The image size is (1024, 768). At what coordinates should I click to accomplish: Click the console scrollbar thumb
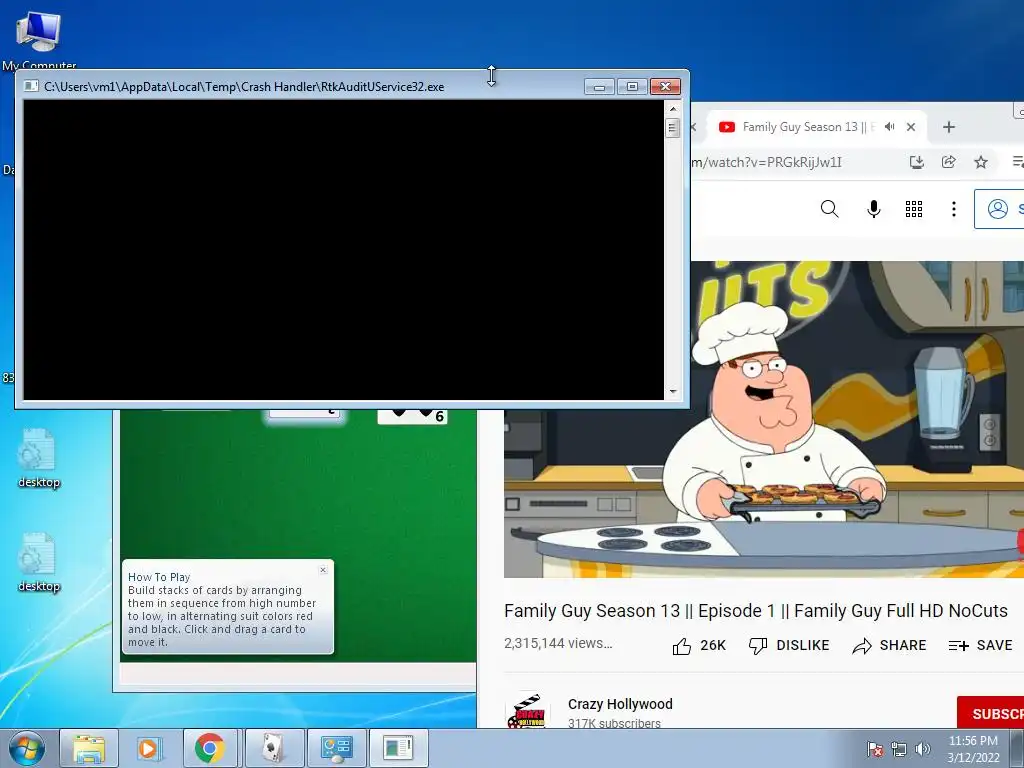click(x=673, y=127)
